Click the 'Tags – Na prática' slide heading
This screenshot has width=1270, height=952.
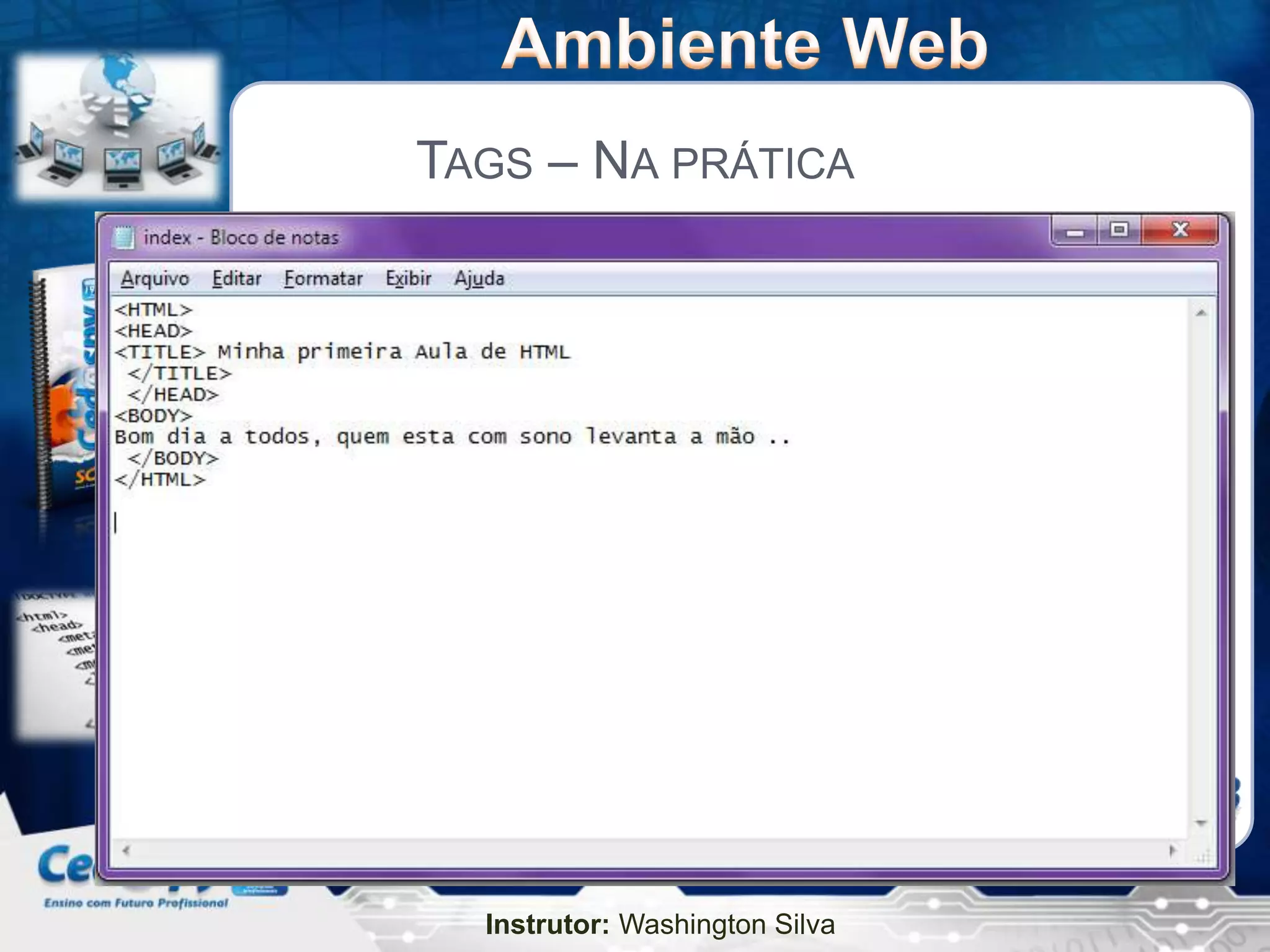pos(635,161)
